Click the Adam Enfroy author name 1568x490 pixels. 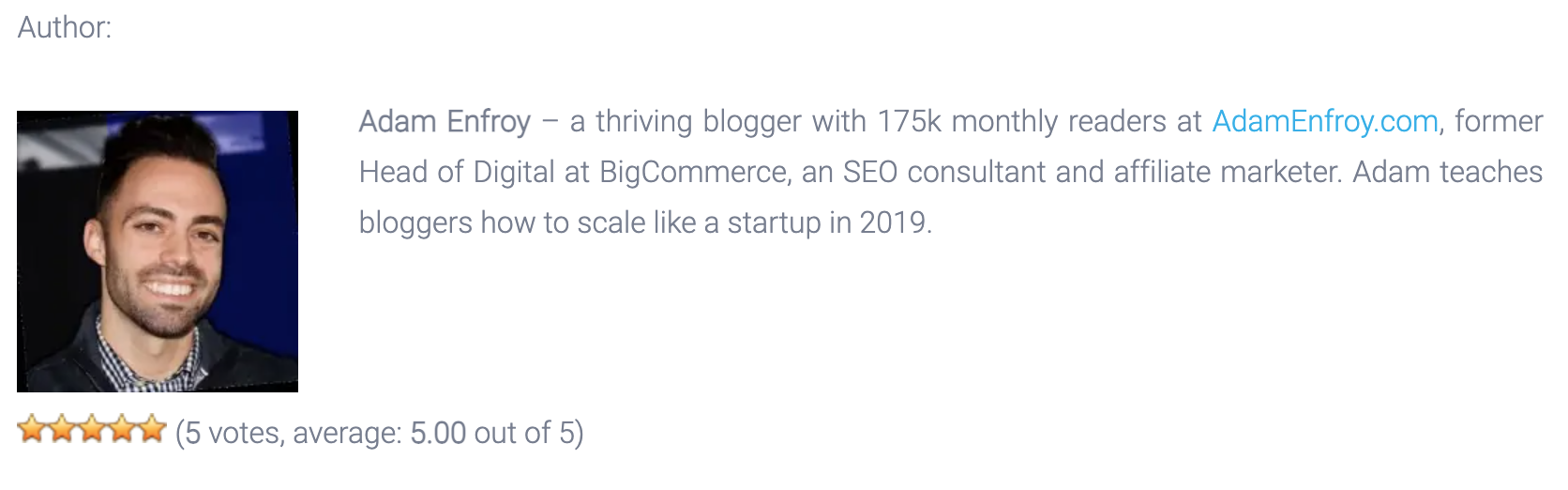(445, 121)
